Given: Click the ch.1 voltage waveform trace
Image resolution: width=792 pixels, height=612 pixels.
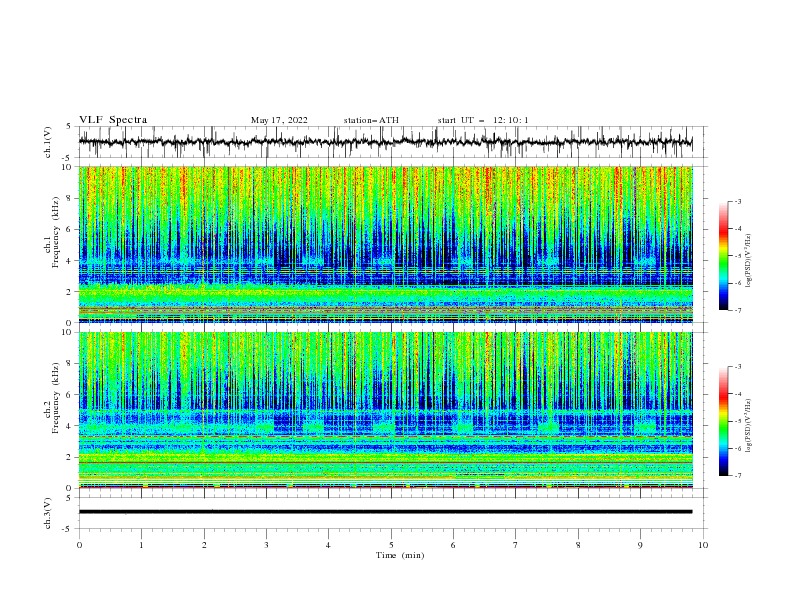Looking at the screenshot, I should coord(385,142).
